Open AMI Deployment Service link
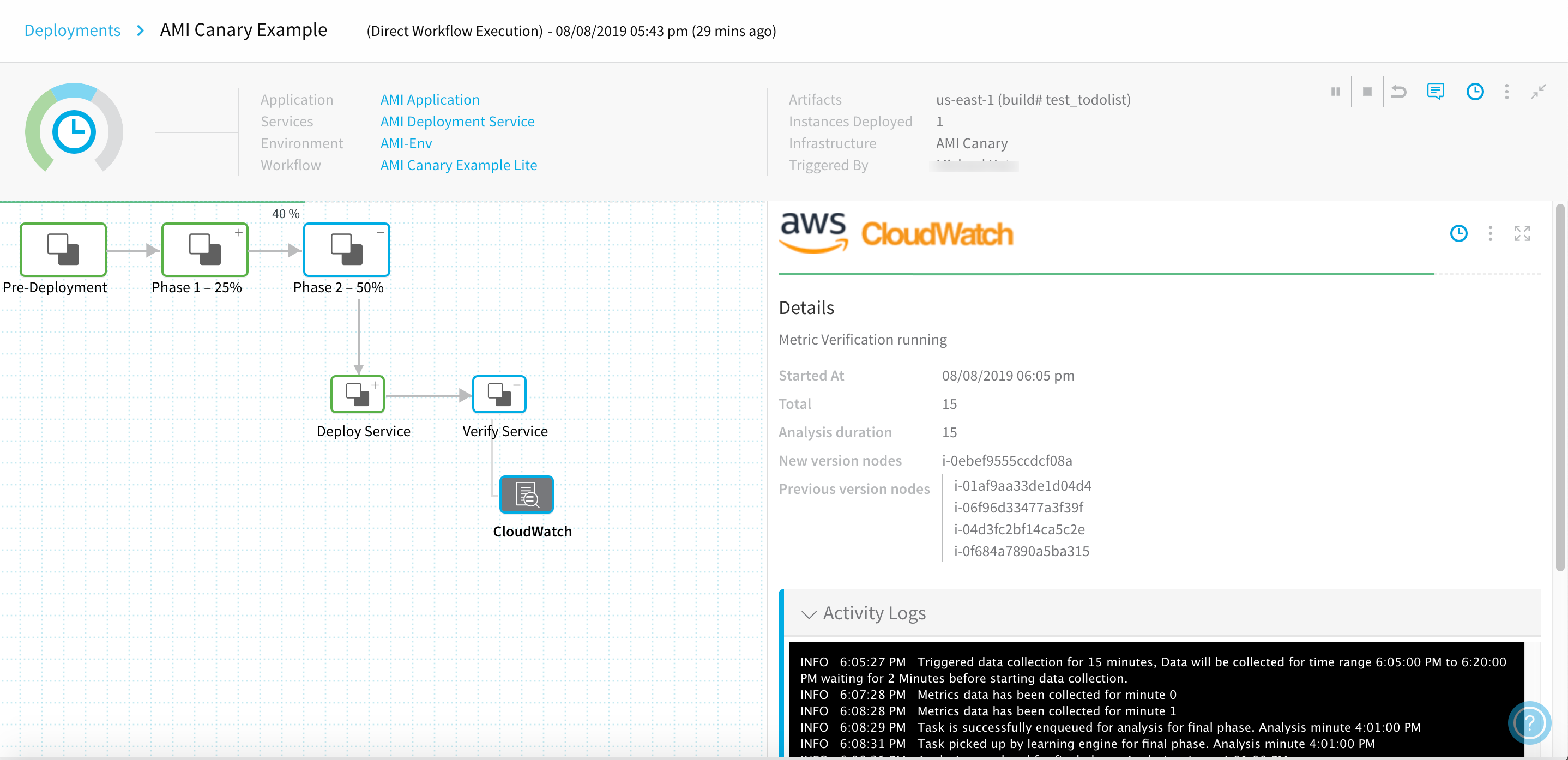 [x=457, y=122]
